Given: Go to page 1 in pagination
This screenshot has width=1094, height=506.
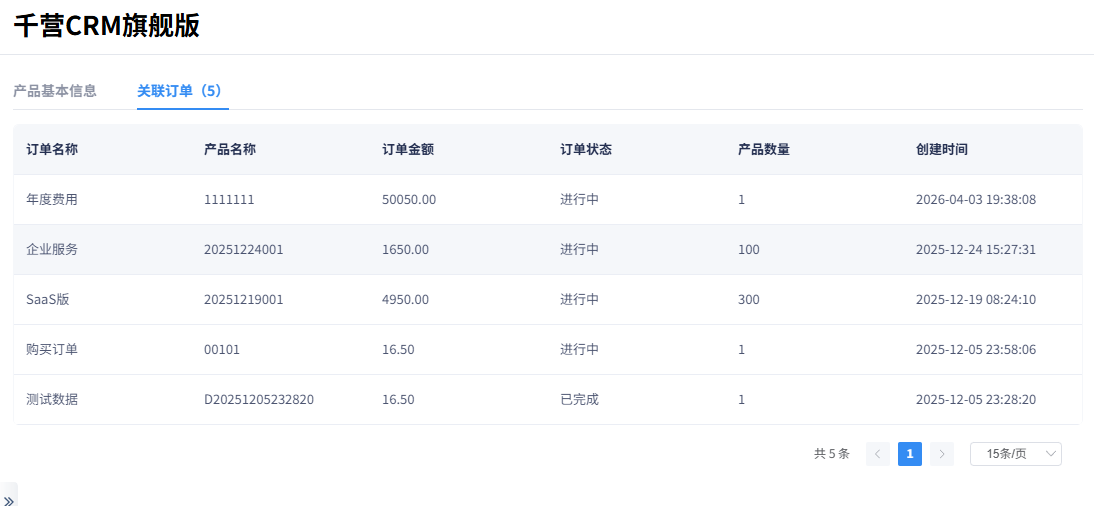Looking at the screenshot, I should [909, 454].
